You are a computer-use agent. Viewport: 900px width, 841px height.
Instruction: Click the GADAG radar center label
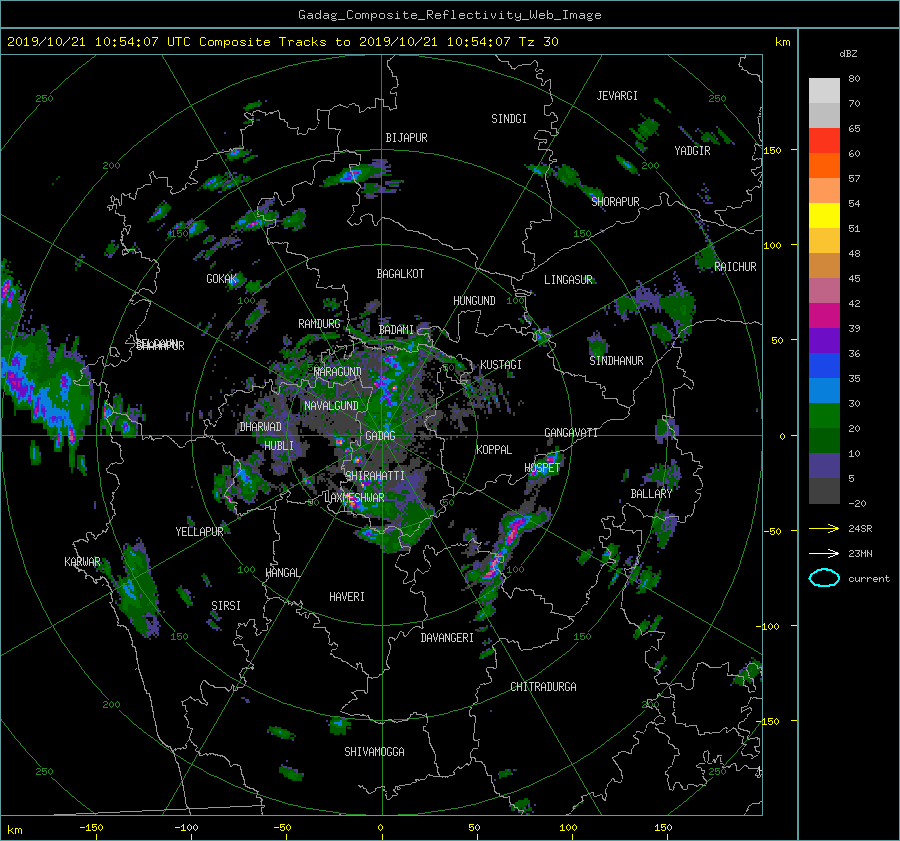click(380, 436)
